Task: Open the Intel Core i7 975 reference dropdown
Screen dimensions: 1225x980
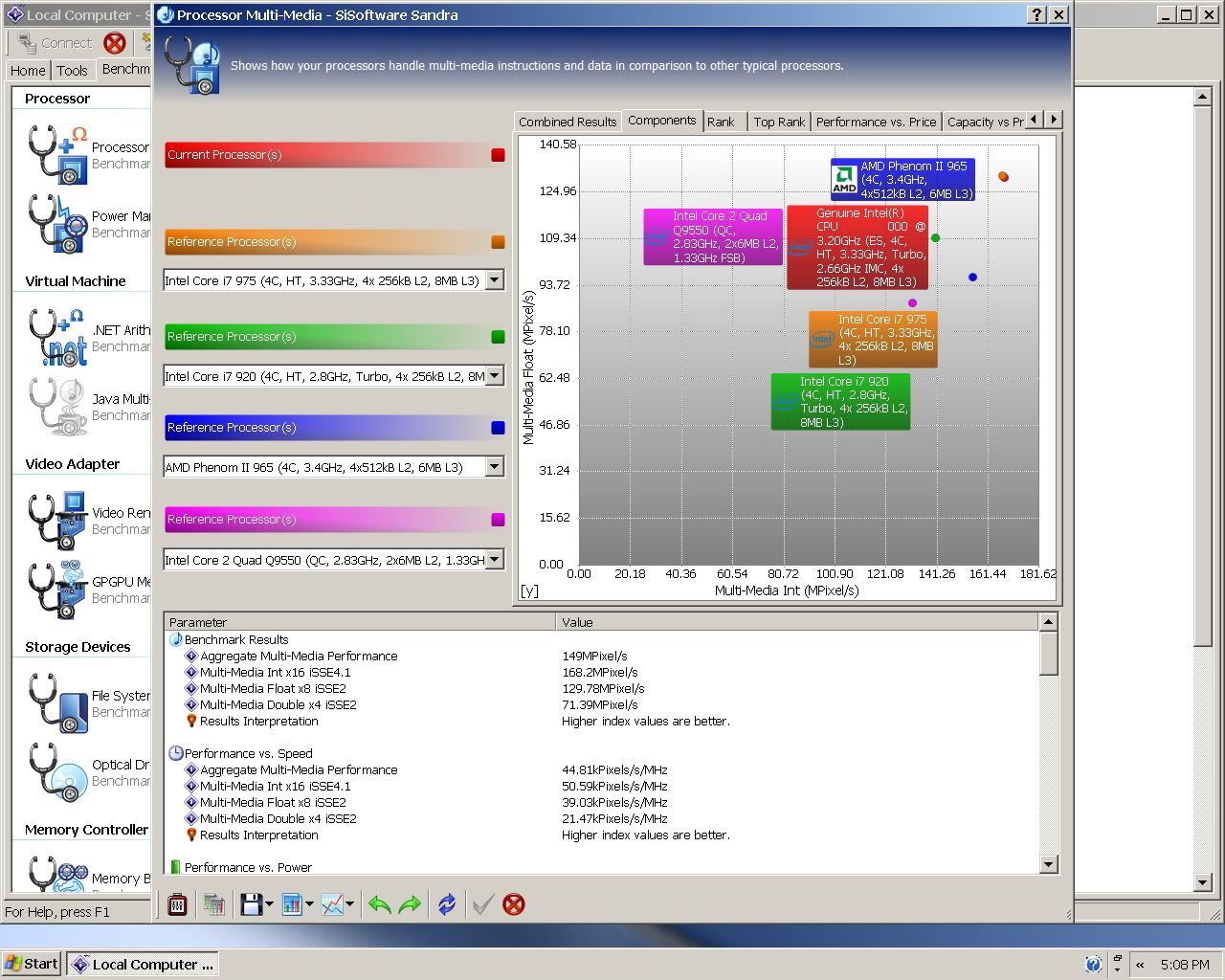Action: [x=494, y=280]
